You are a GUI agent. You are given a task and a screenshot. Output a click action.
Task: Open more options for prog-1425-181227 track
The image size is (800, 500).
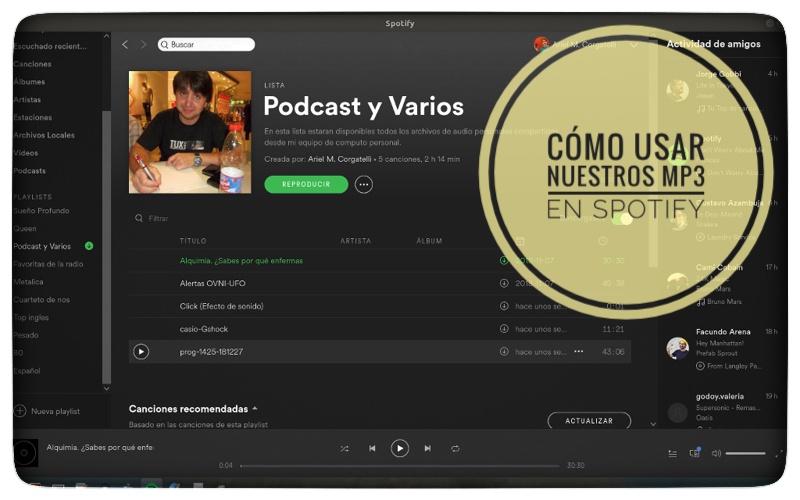tap(578, 352)
